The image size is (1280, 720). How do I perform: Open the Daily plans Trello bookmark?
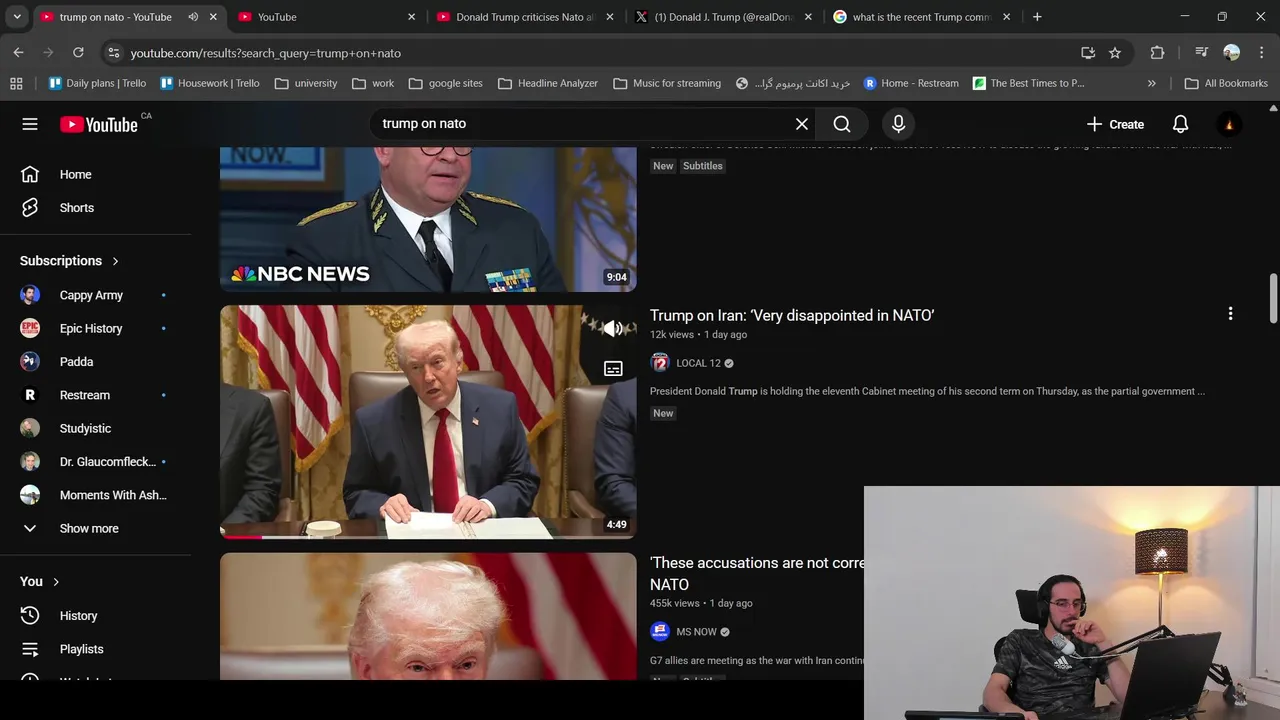coord(97,83)
